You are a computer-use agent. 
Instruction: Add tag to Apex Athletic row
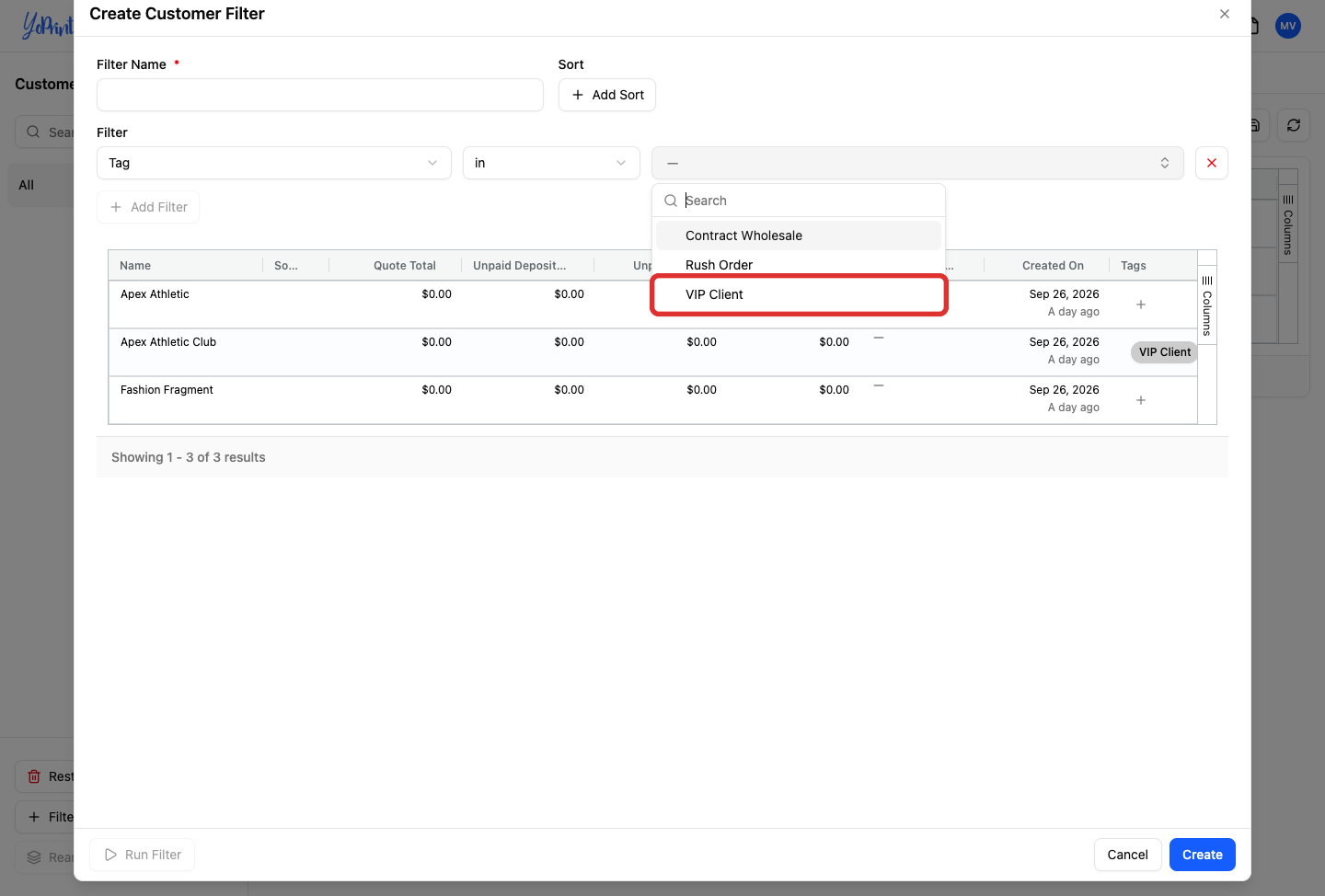click(x=1141, y=304)
